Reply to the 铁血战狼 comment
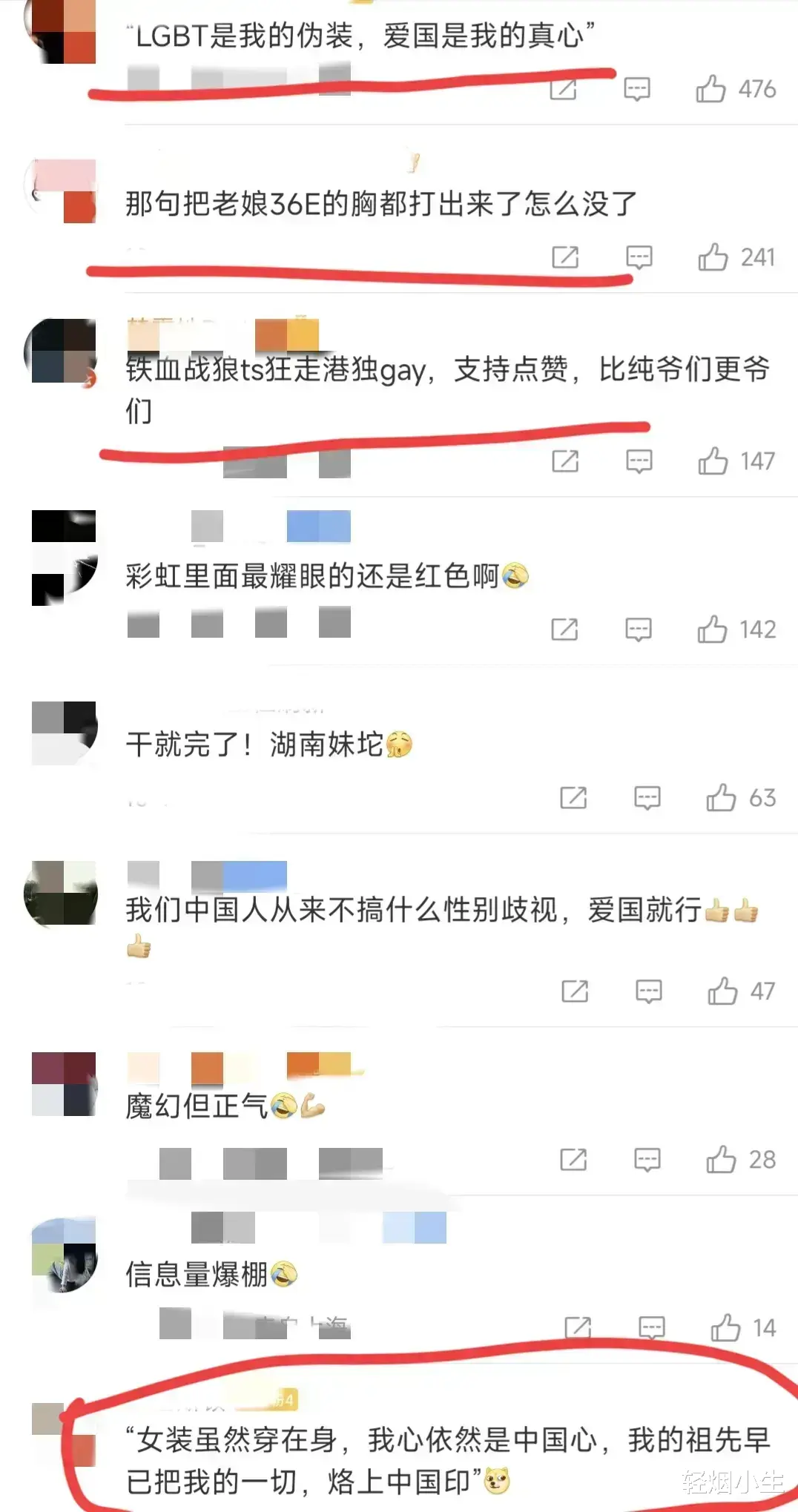 pos(639,461)
